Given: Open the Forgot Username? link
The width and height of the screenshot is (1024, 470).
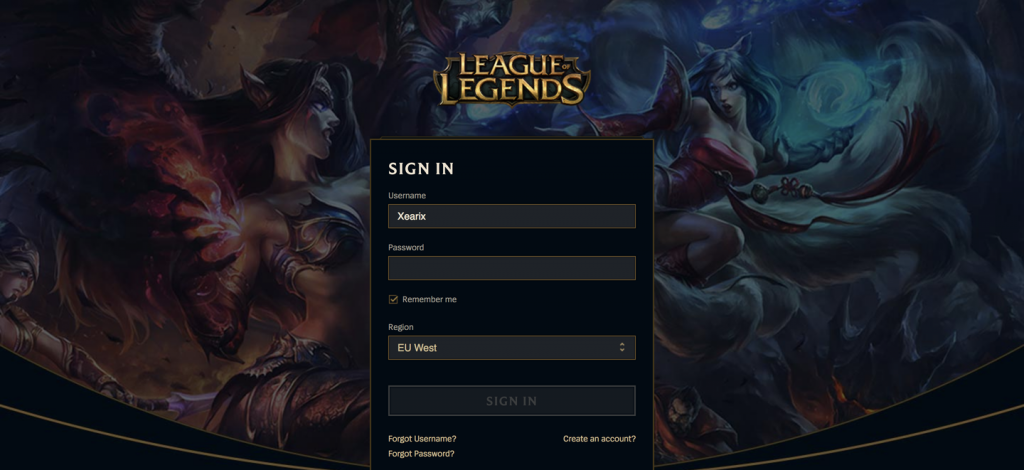Looking at the screenshot, I should click(x=422, y=439).
